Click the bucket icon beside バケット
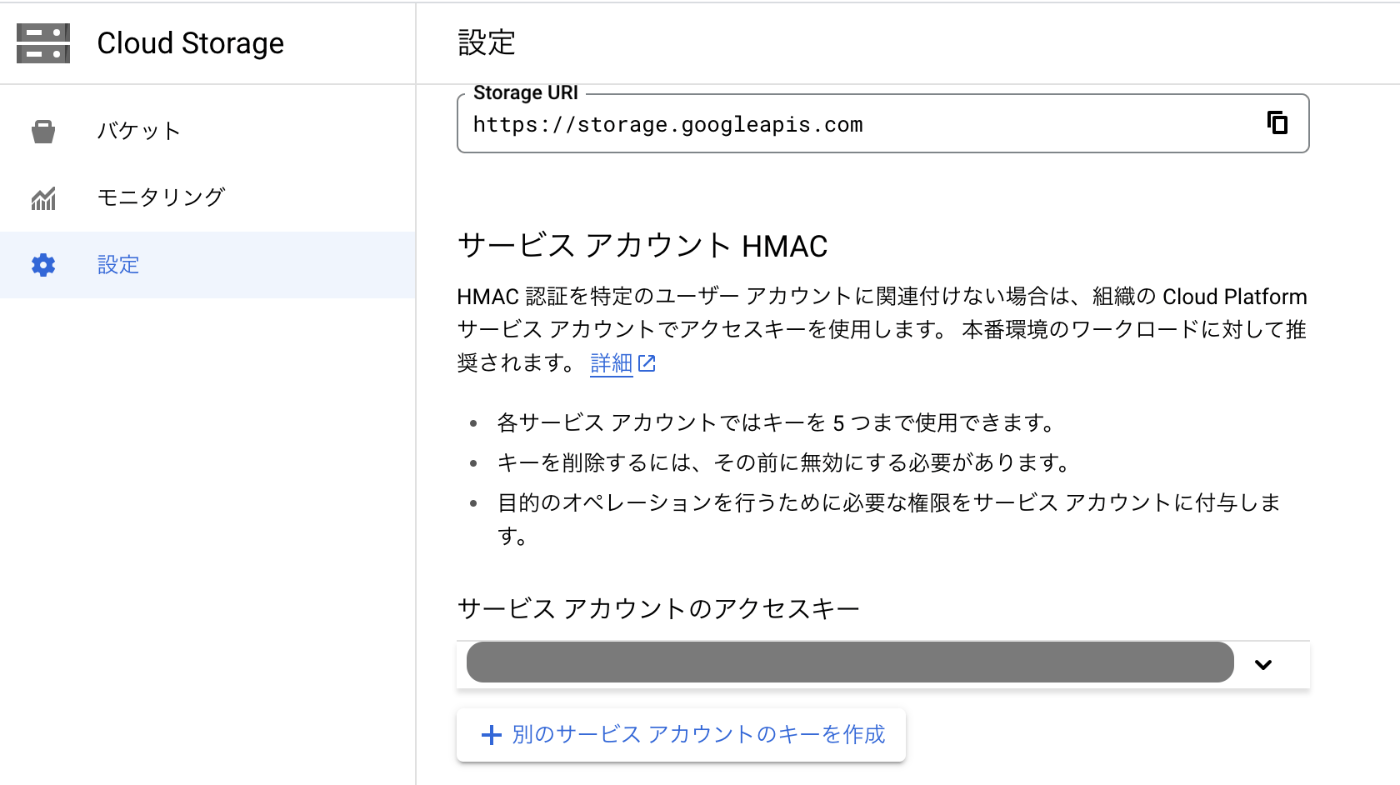Screen dimensions: 1400x785 43,131
